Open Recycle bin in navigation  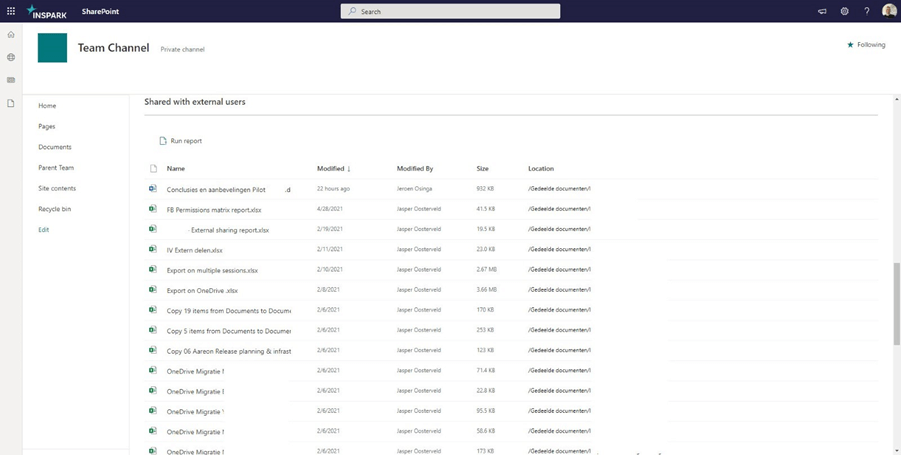pyautogui.click(x=55, y=209)
